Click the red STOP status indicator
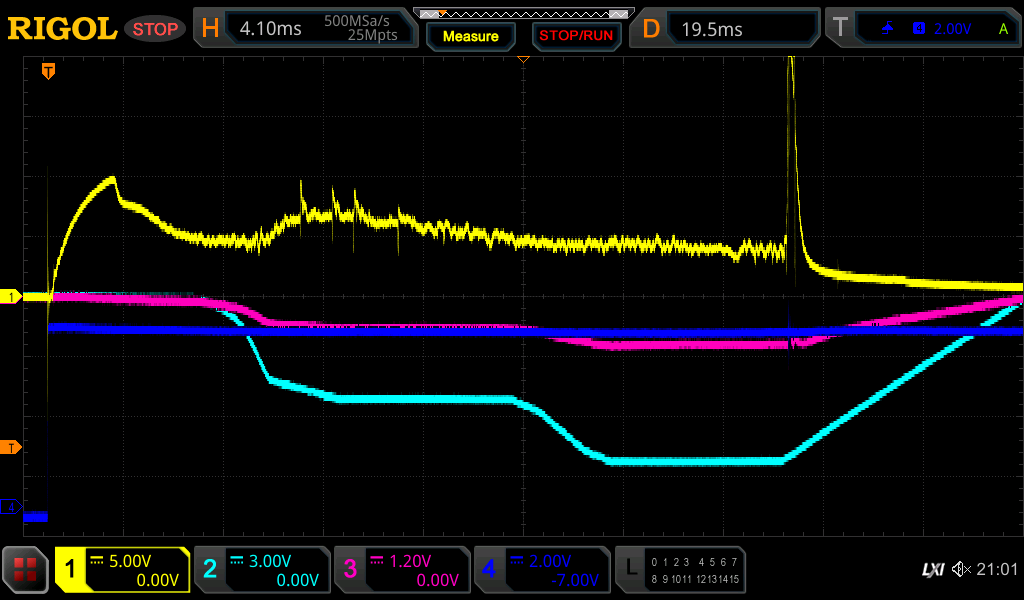Viewport: 1024px width, 600px height. 155,29
